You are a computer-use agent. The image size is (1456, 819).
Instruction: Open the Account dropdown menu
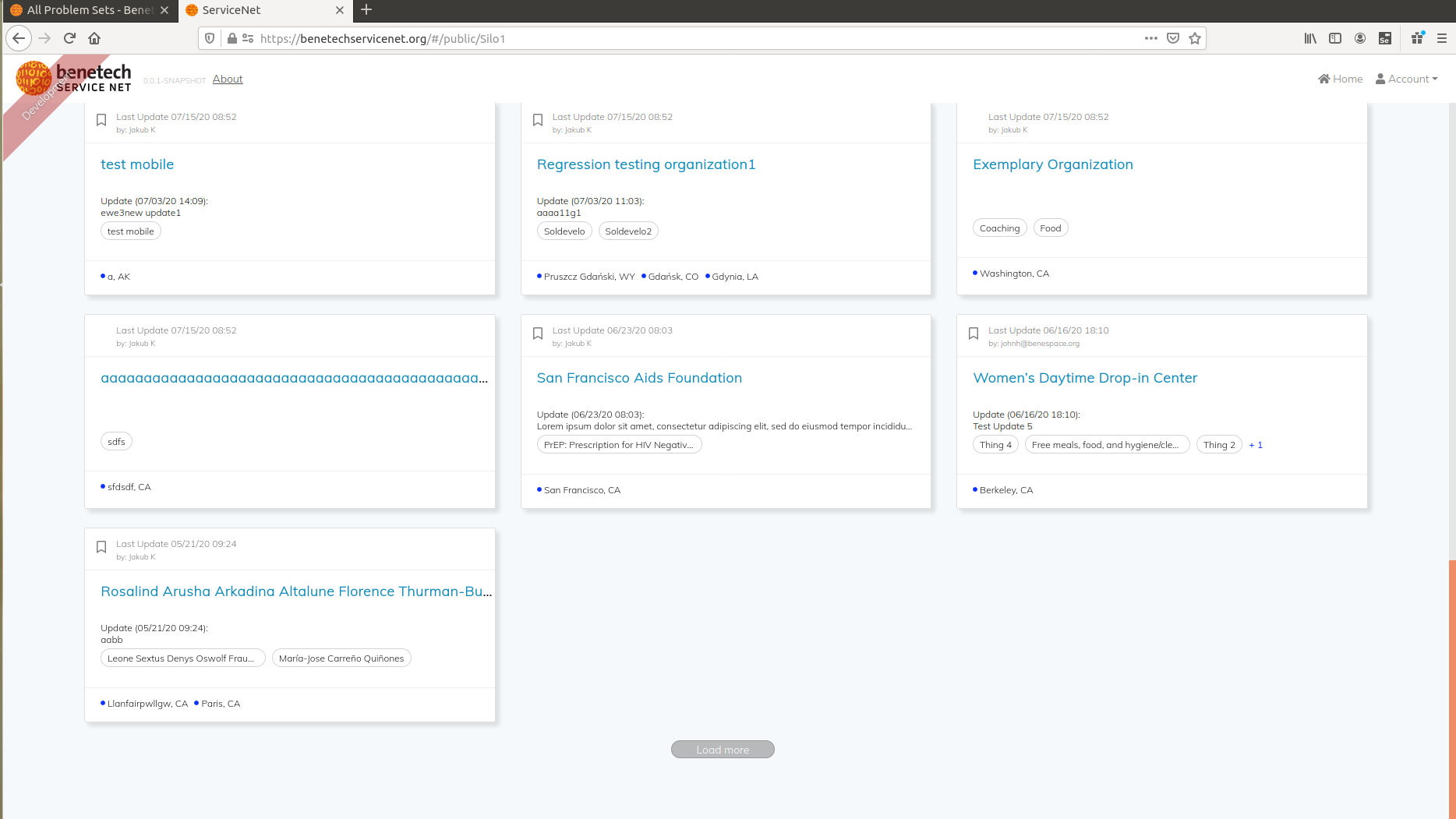click(x=1407, y=79)
